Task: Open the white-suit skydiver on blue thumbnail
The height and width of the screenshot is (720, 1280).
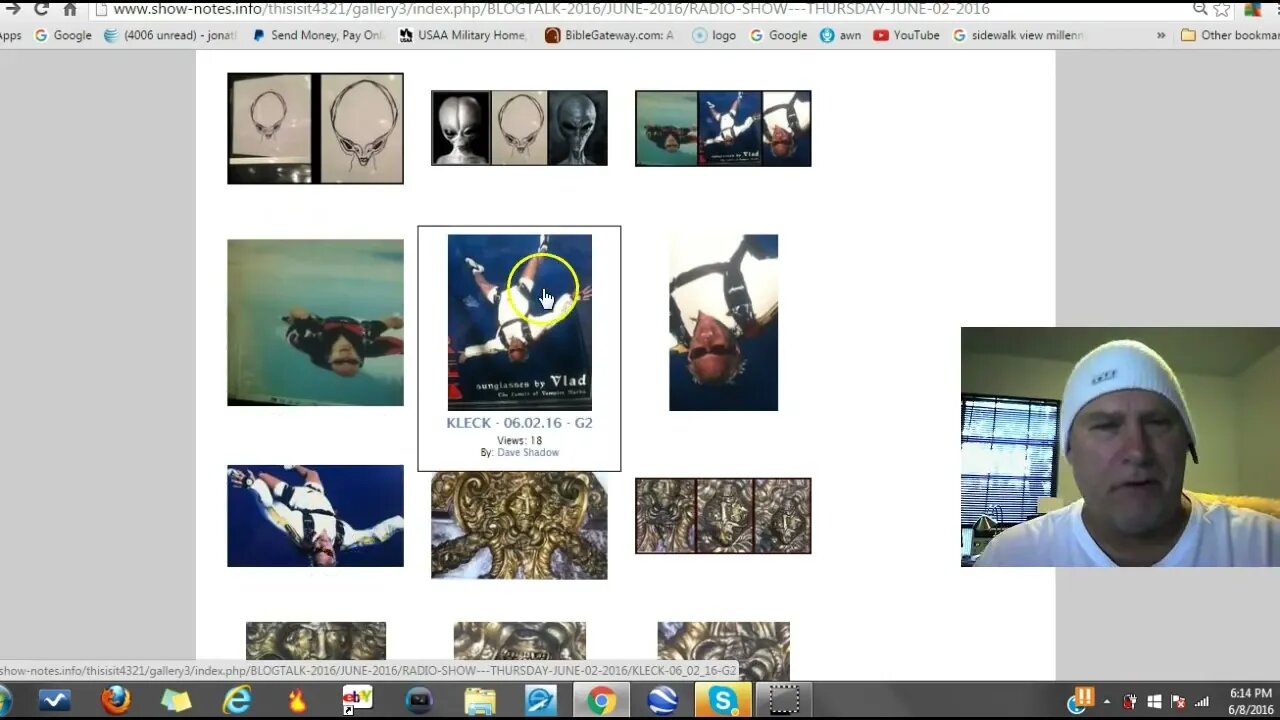Action: [x=315, y=516]
